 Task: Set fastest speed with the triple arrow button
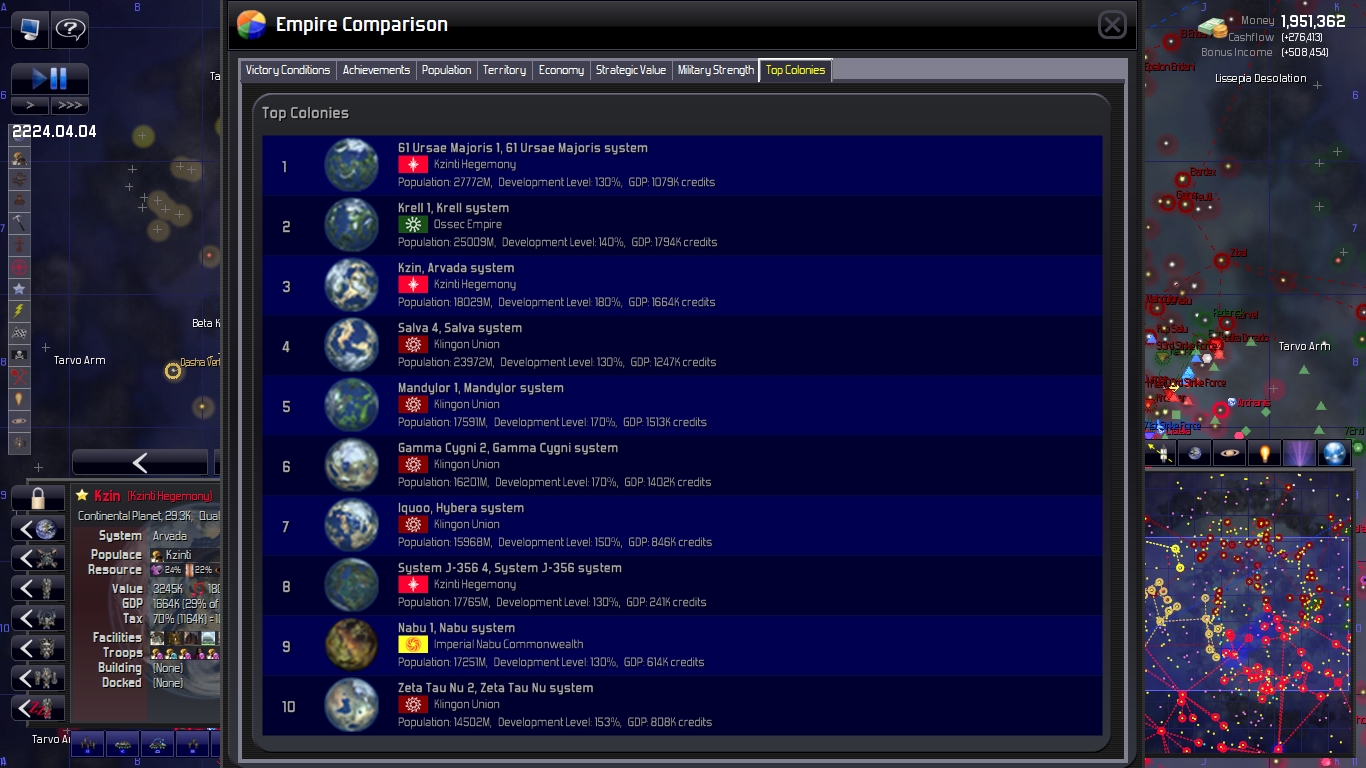coord(69,105)
